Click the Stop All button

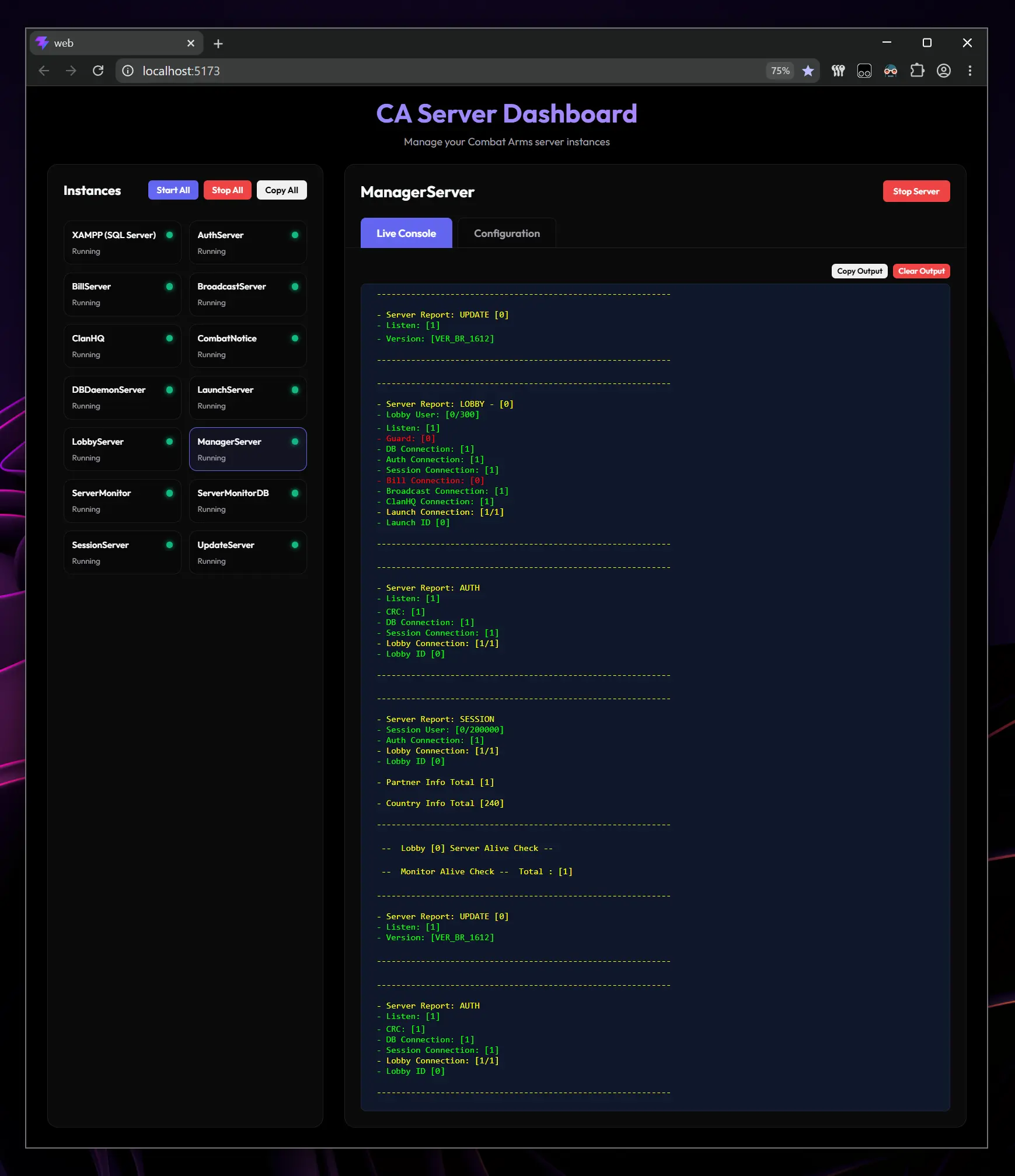click(228, 190)
